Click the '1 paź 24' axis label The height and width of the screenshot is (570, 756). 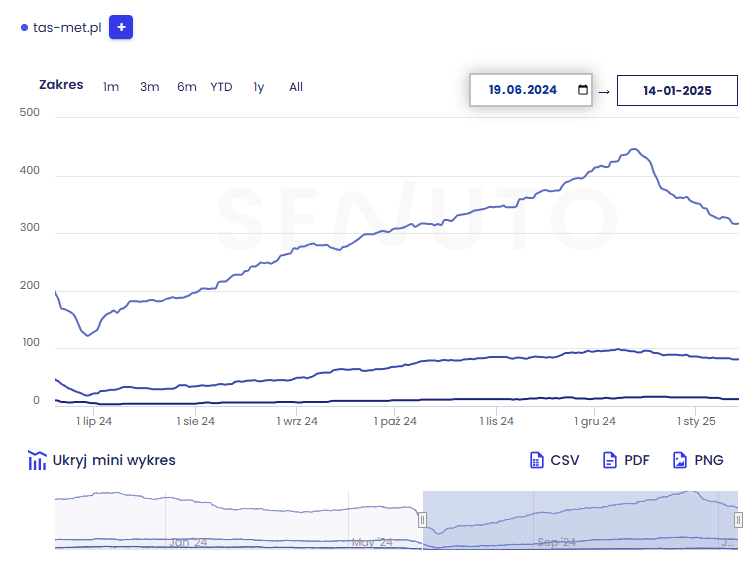coord(395,421)
